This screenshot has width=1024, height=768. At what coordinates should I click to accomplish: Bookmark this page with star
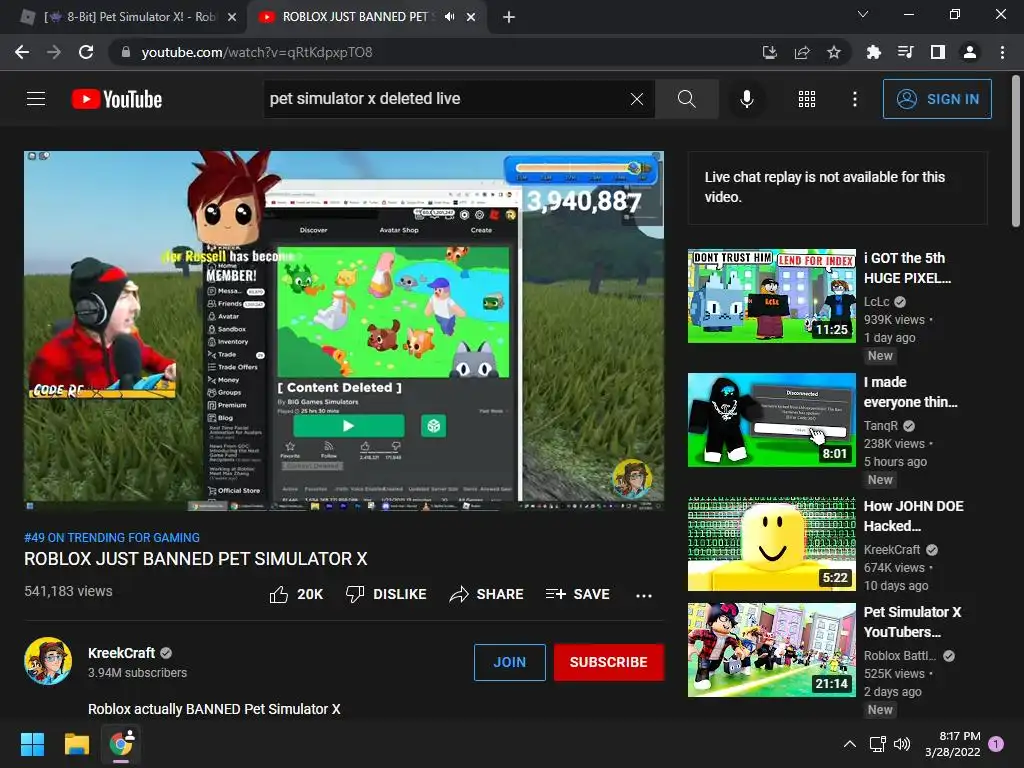834,52
